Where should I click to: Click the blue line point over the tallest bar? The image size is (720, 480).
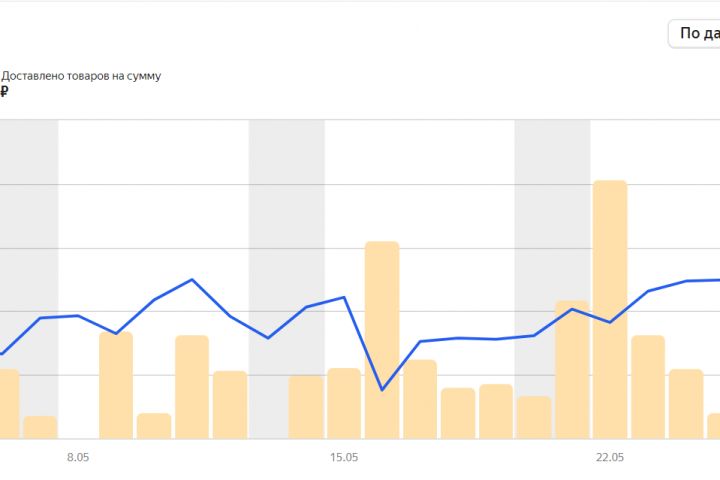click(610, 322)
